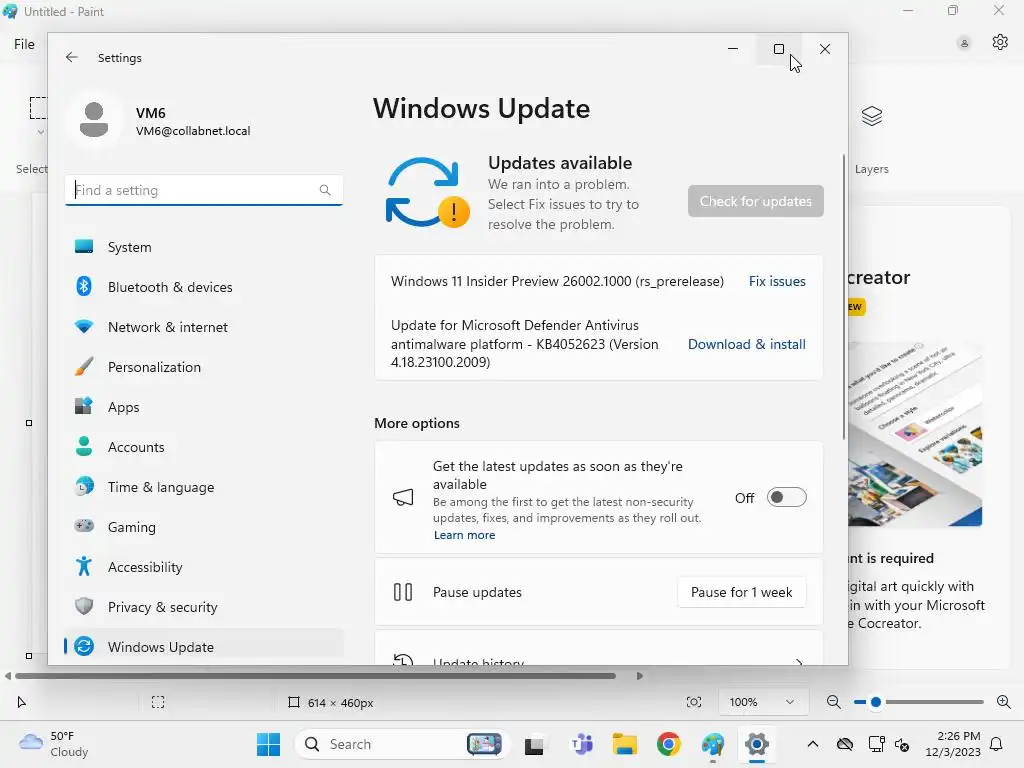Click the Paint account profile icon
Image resolution: width=1024 pixels, height=768 pixels.
[964, 43]
